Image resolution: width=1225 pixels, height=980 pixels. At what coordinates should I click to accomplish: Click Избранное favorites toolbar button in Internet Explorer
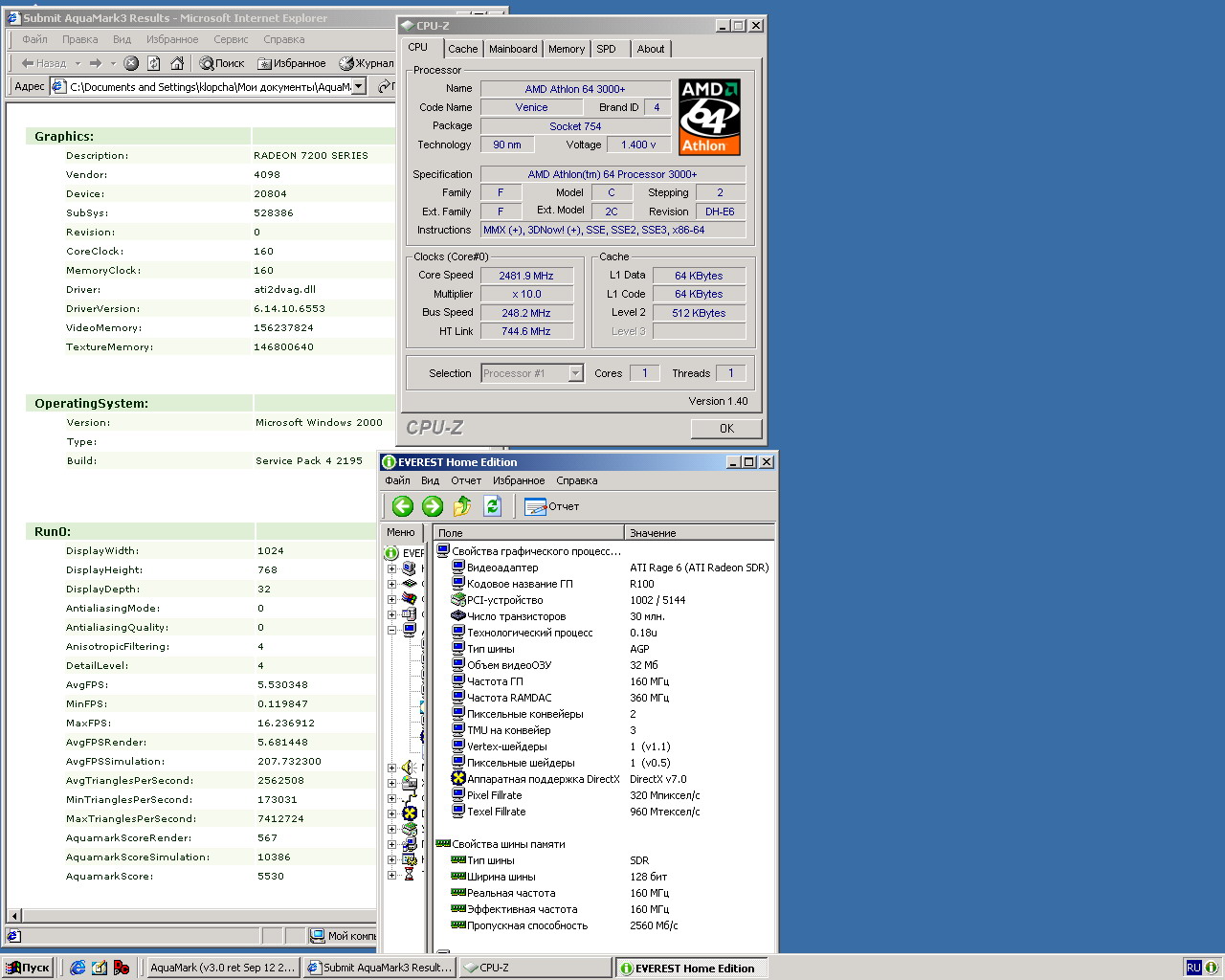(x=292, y=63)
